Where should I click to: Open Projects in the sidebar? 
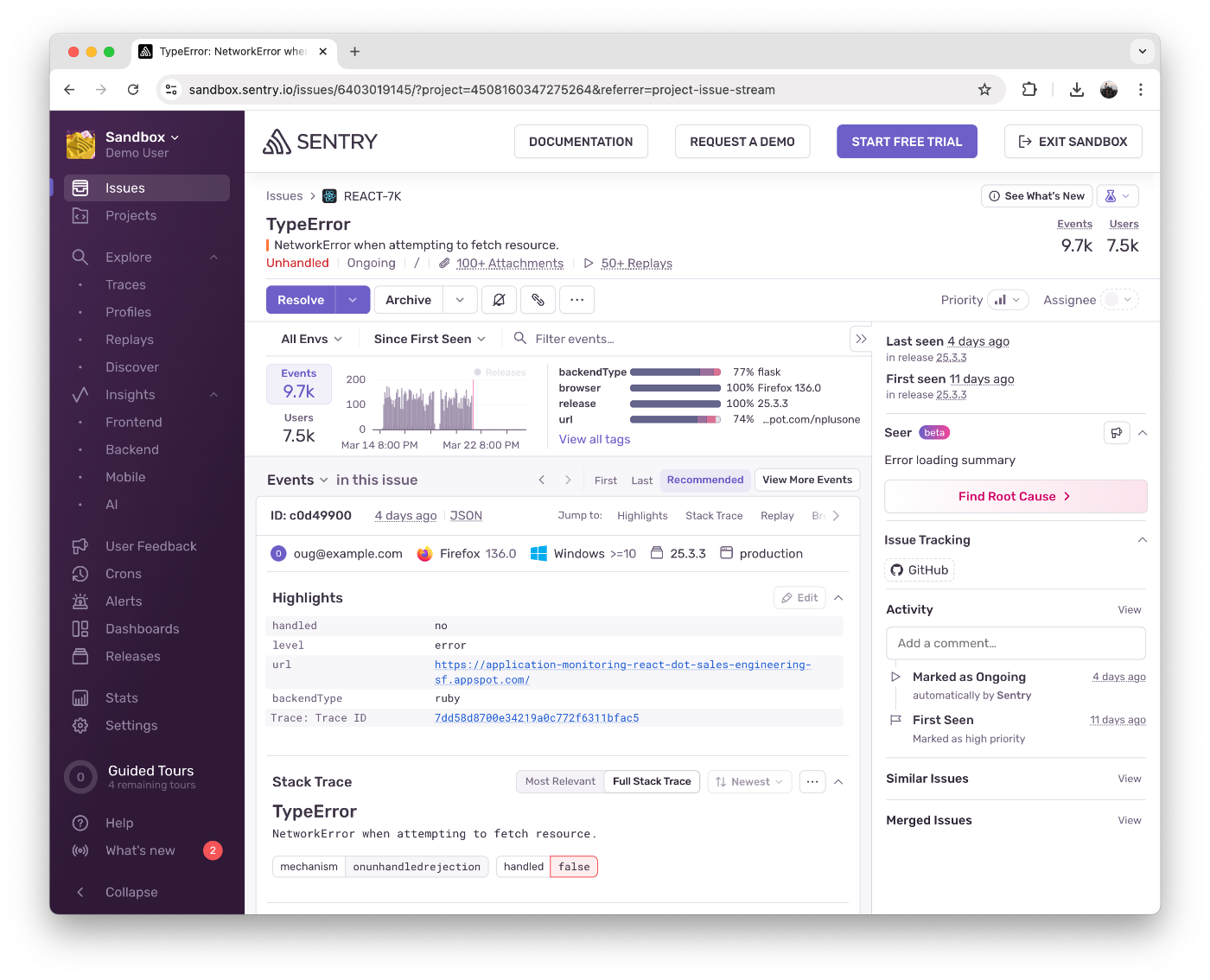(x=147, y=215)
